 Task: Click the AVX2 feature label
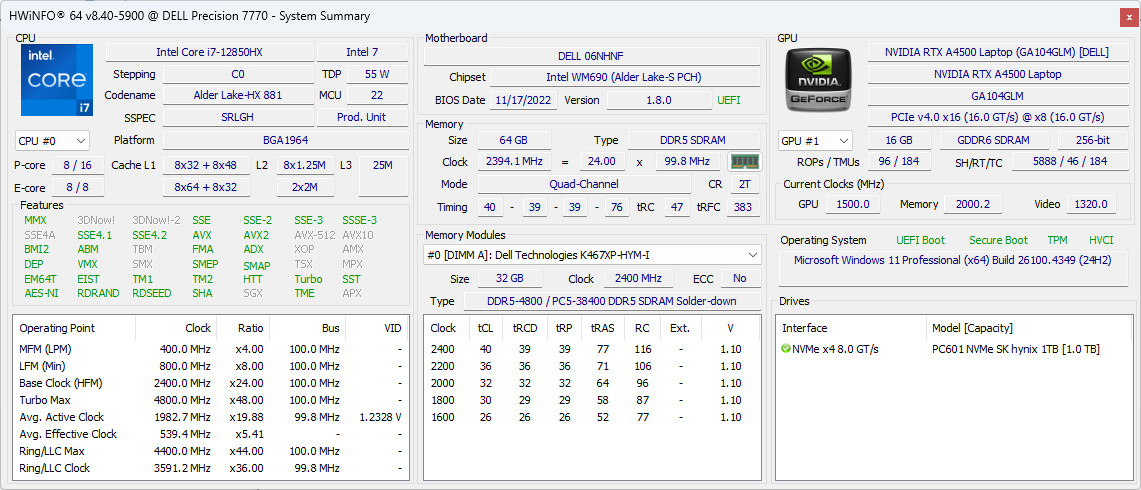256,235
